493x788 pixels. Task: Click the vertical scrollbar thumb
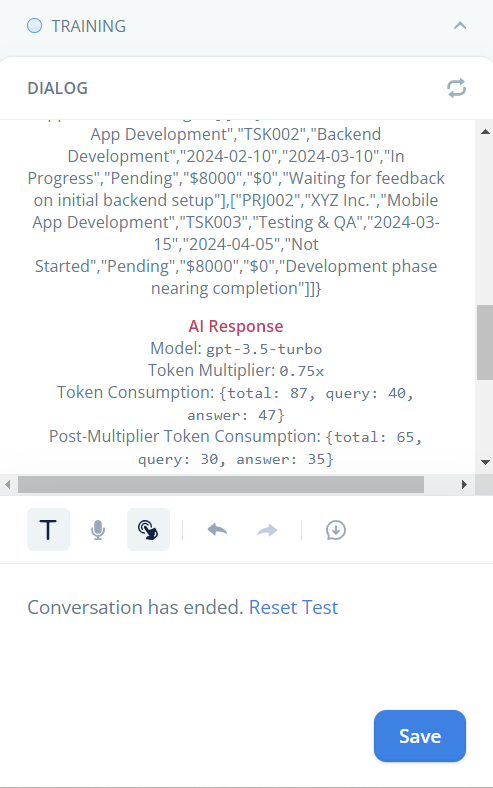point(485,342)
